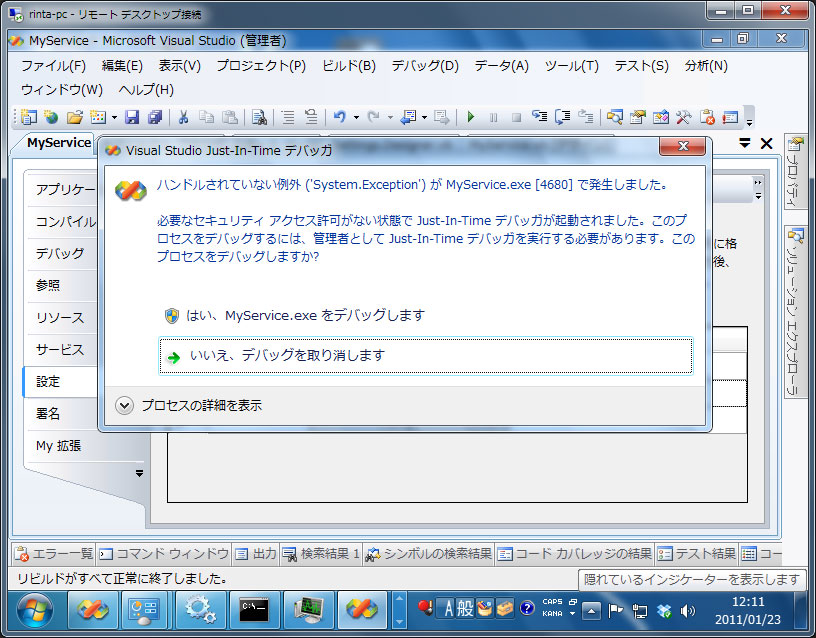The image size is (816, 638).
Task: Click the Properties Window toolbar icon
Action: 638,117
